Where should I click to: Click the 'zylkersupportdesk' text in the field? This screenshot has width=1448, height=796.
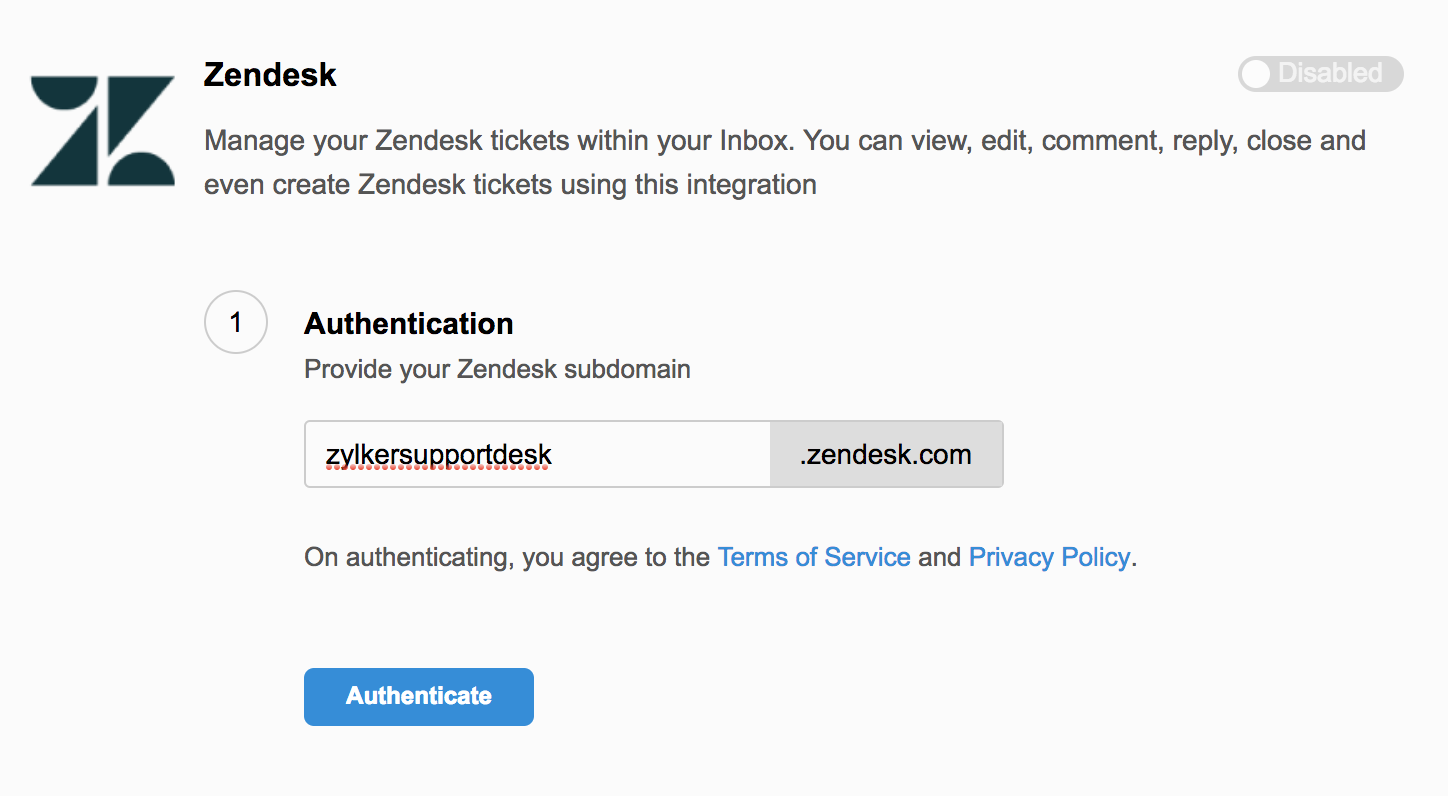pos(439,456)
